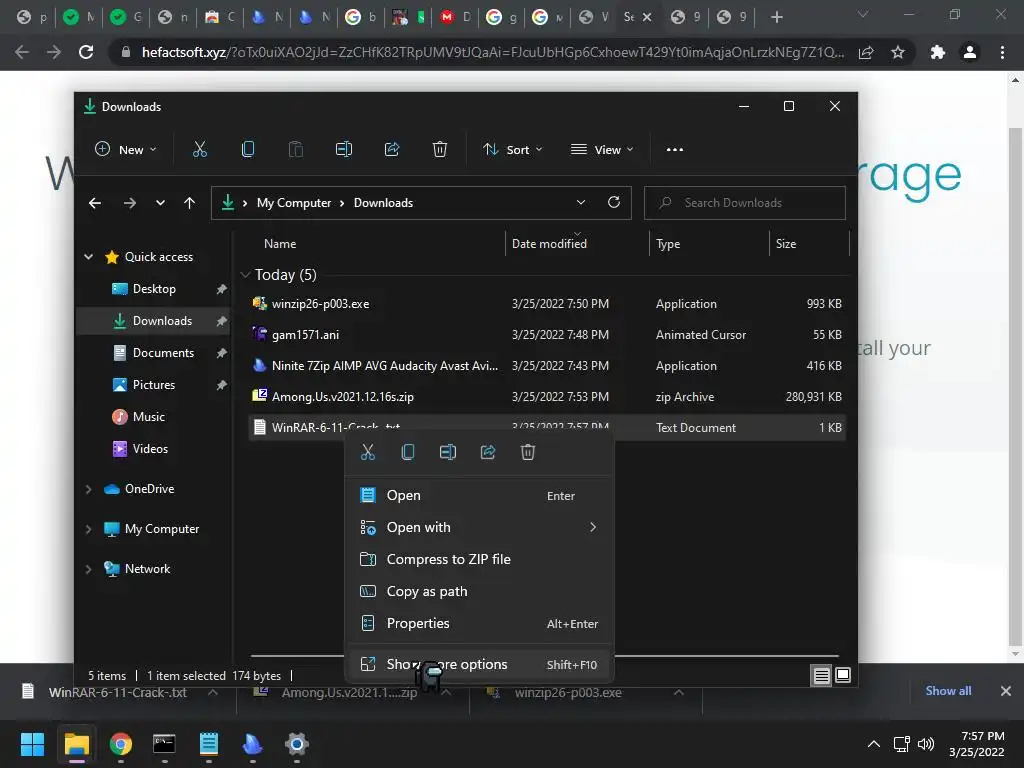Choose Open in the context menu
Viewport: 1024px width, 768px height.
point(479,496)
